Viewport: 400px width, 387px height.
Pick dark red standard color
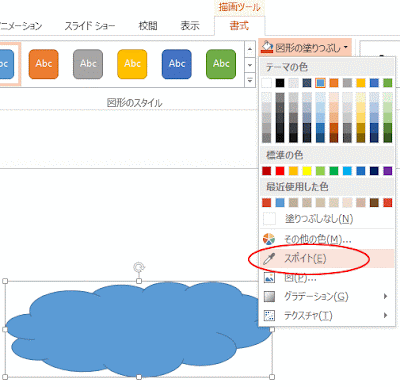coord(267,171)
